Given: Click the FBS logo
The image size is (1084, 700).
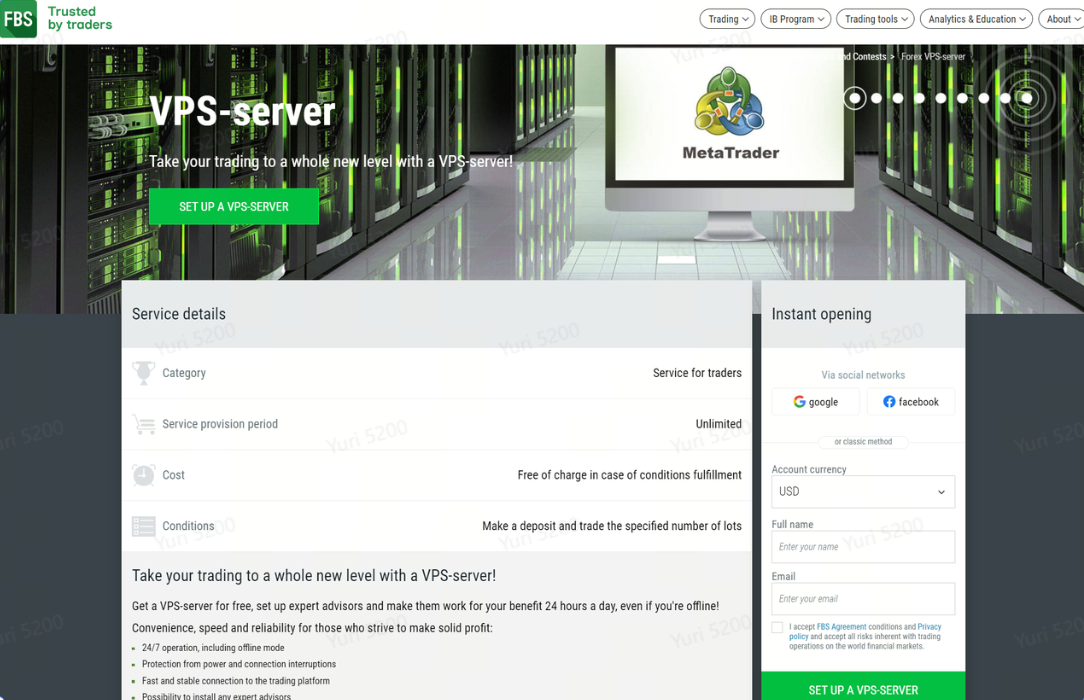Looking at the screenshot, I should 18,19.
